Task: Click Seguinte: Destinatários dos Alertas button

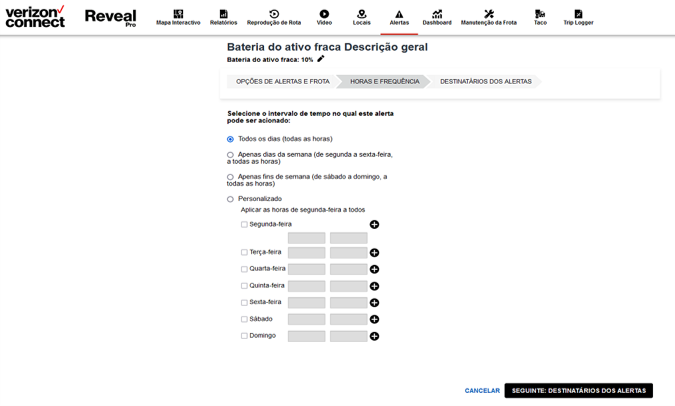Action: [579, 391]
